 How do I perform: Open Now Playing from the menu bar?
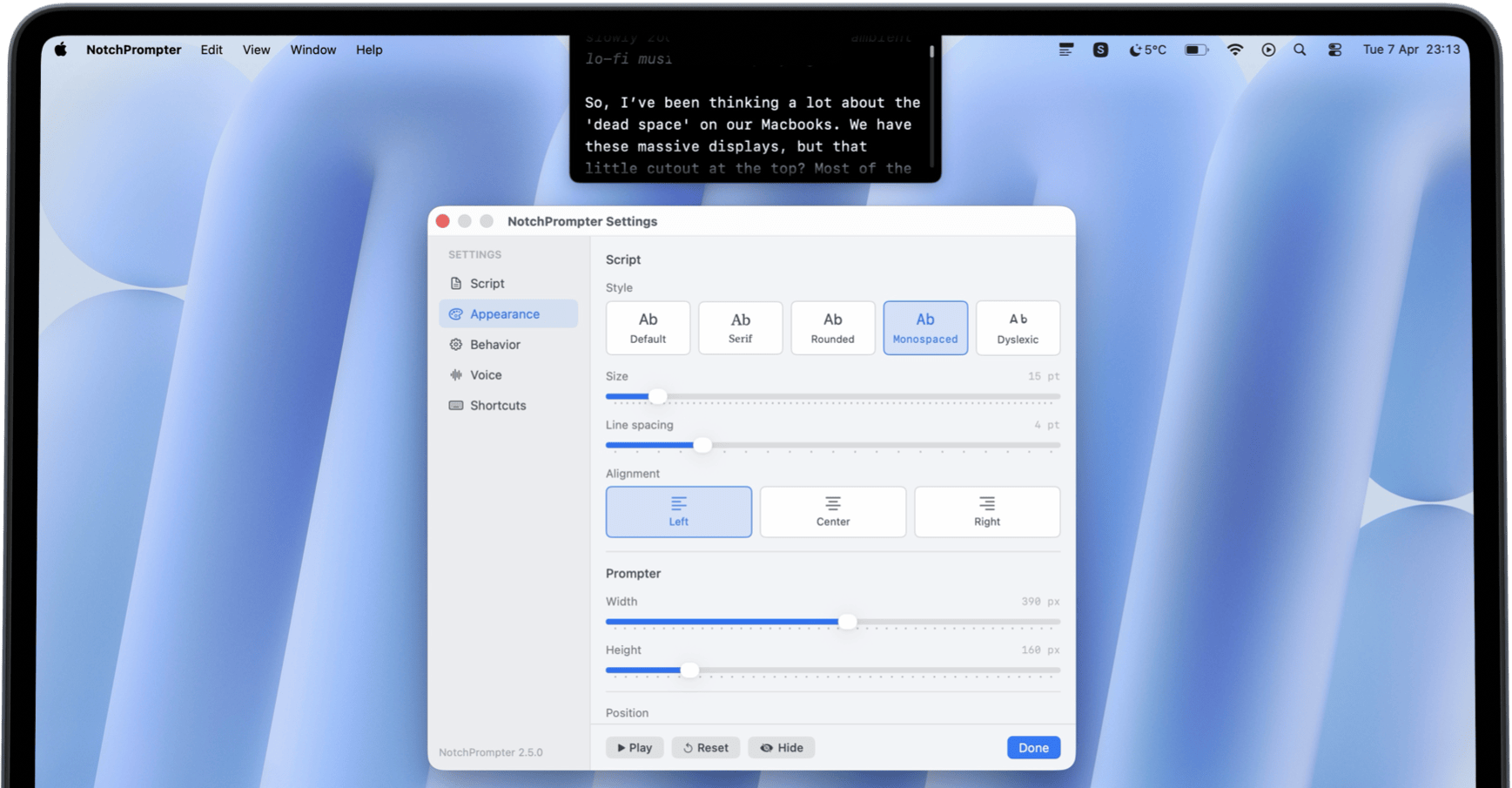(1268, 50)
